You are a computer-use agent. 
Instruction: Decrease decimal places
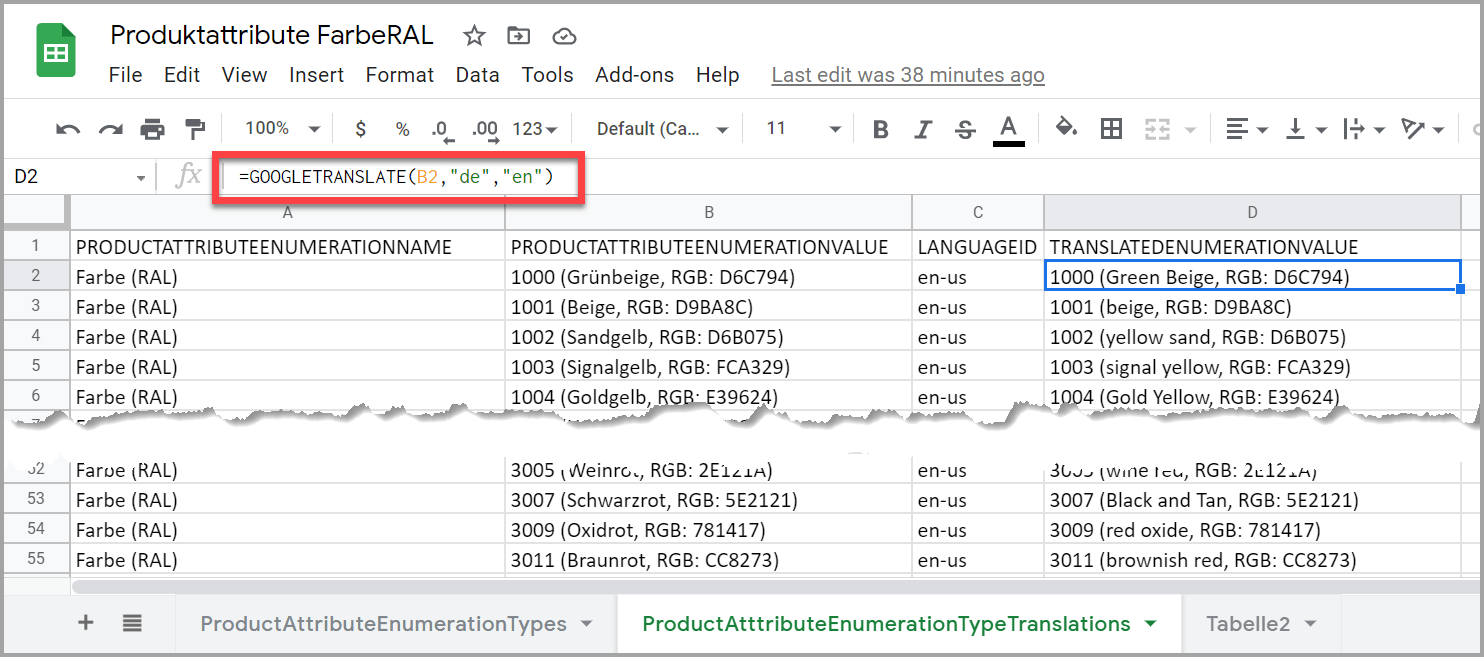[442, 129]
